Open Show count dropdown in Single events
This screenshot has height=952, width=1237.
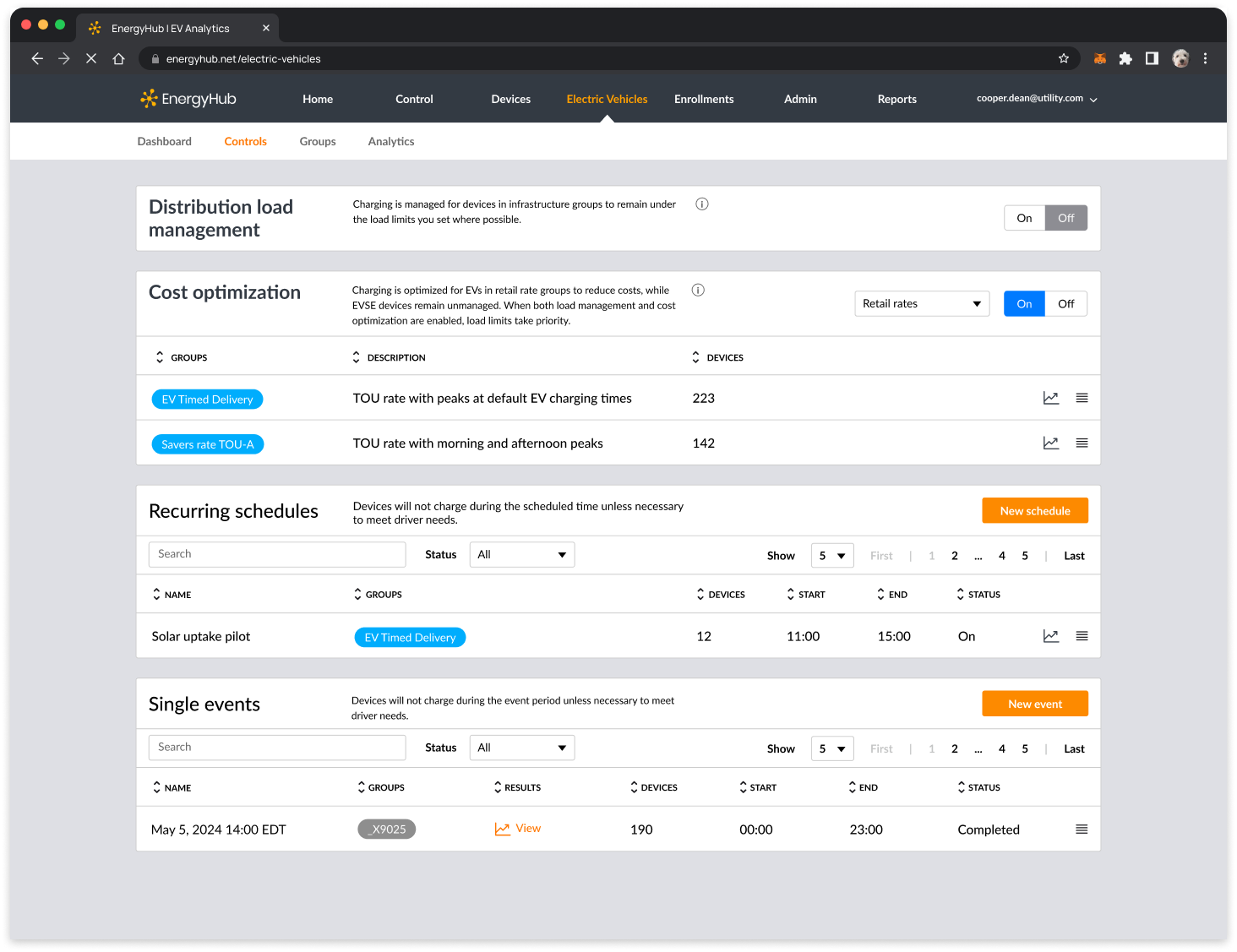click(831, 748)
